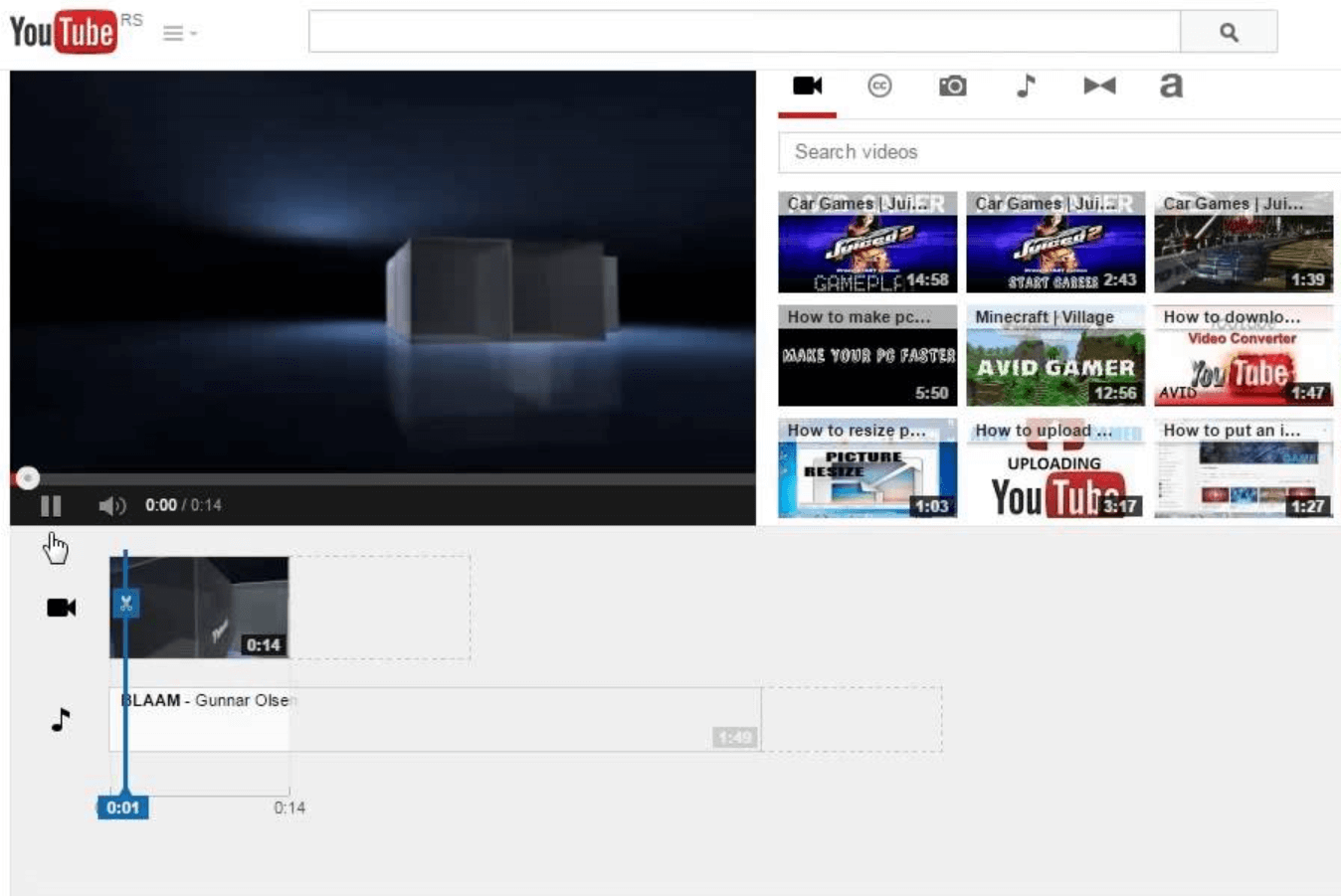The height and width of the screenshot is (896, 1341).
Task: Open the Text 'a' tab
Action: click(1171, 87)
